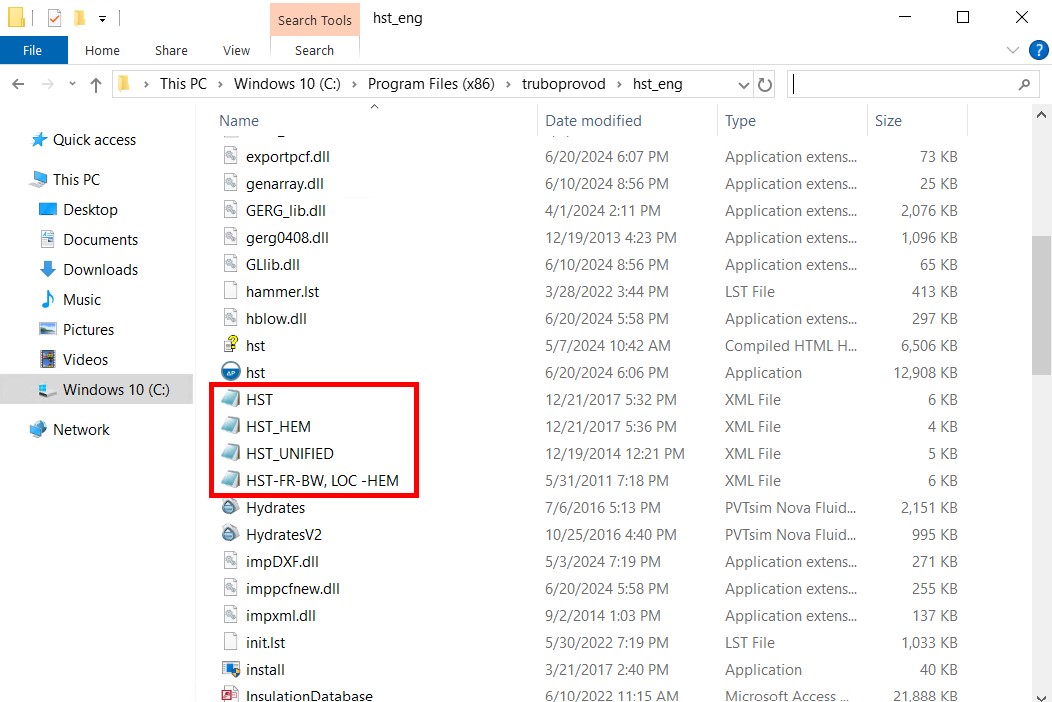Expand the ribbon using the chevron
Image resolution: width=1052 pixels, height=702 pixels.
point(1012,51)
